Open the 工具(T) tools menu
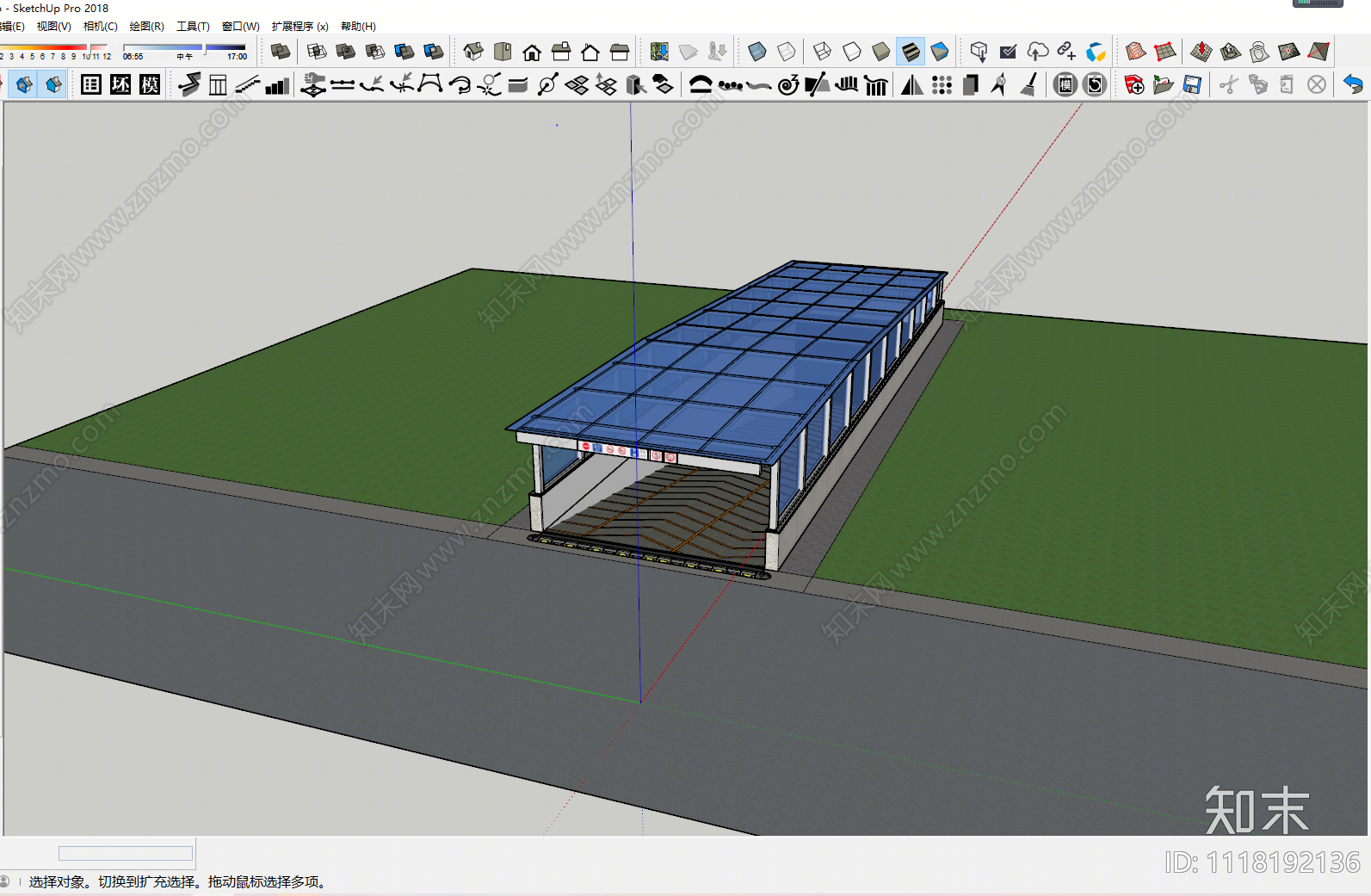1371x896 pixels. (193, 27)
